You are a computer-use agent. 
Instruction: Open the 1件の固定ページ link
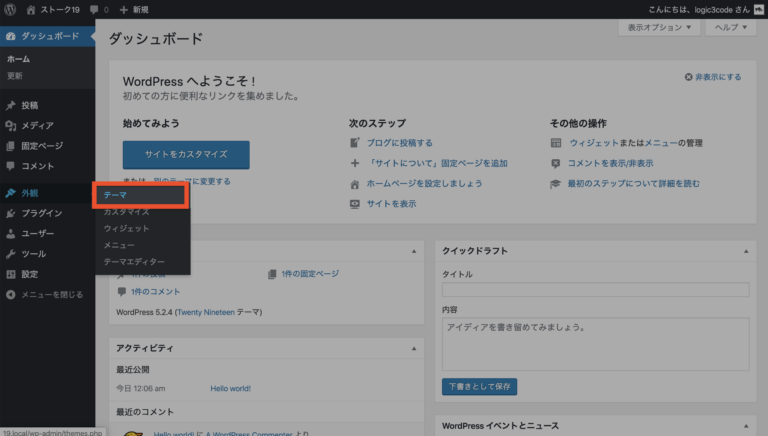tap(310, 274)
